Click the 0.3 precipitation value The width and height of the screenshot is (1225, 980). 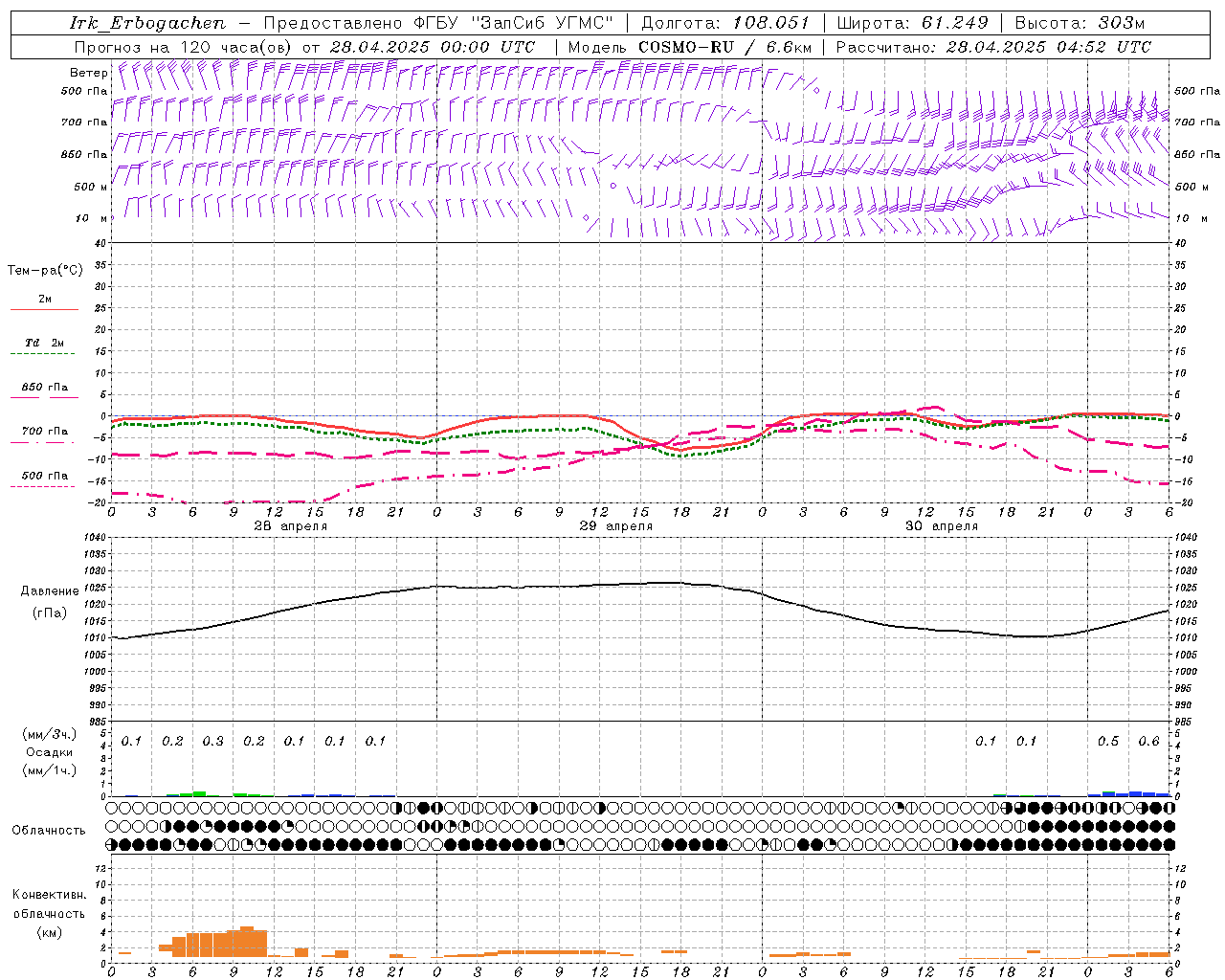click(x=212, y=741)
